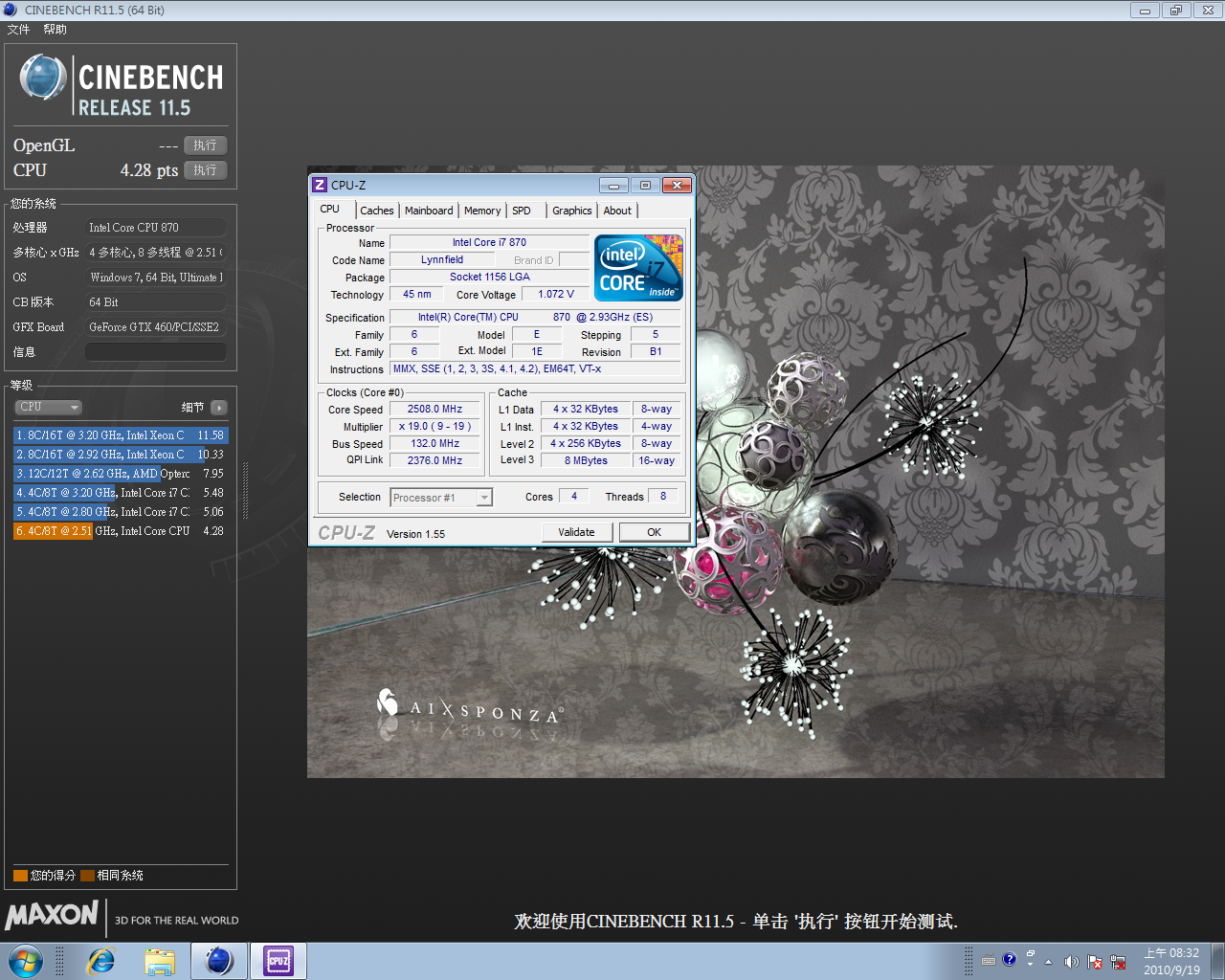The image size is (1225, 980).
Task: Switch to the Mainboard tab in CPU-Z
Action: [429, 211]
